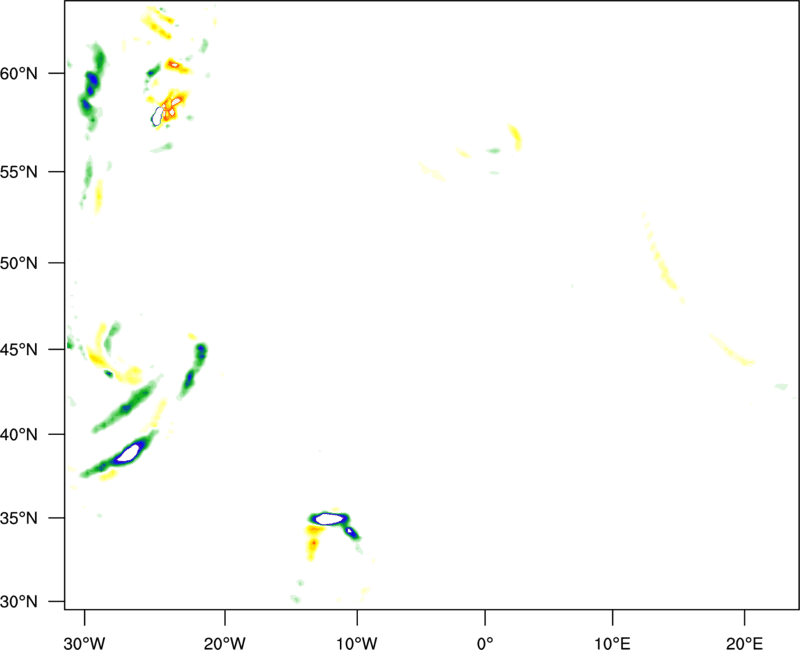Viewport: 800px width, 650px height.
Task: Click the 10°E longitude axis label
Action: point(612,643)
